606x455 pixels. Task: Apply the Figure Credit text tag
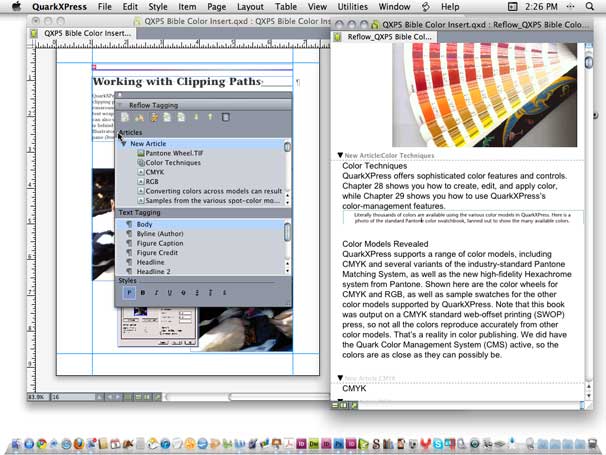157,253
